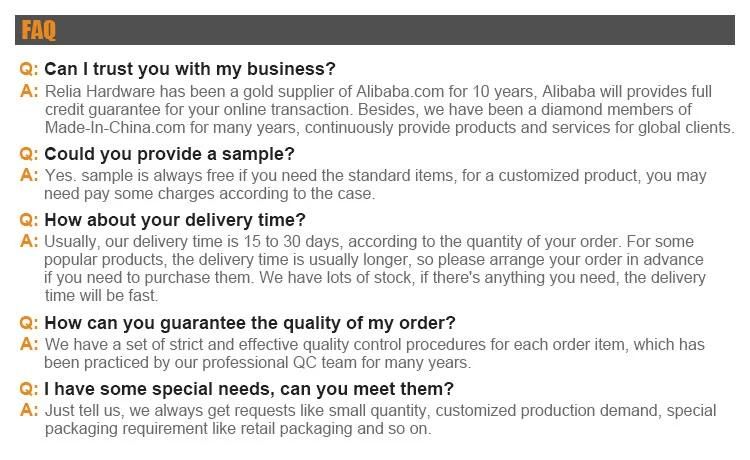750x460 pixels.
Task: Select question "Could you provide a sample?"
Action: click(x=169, y=154)
